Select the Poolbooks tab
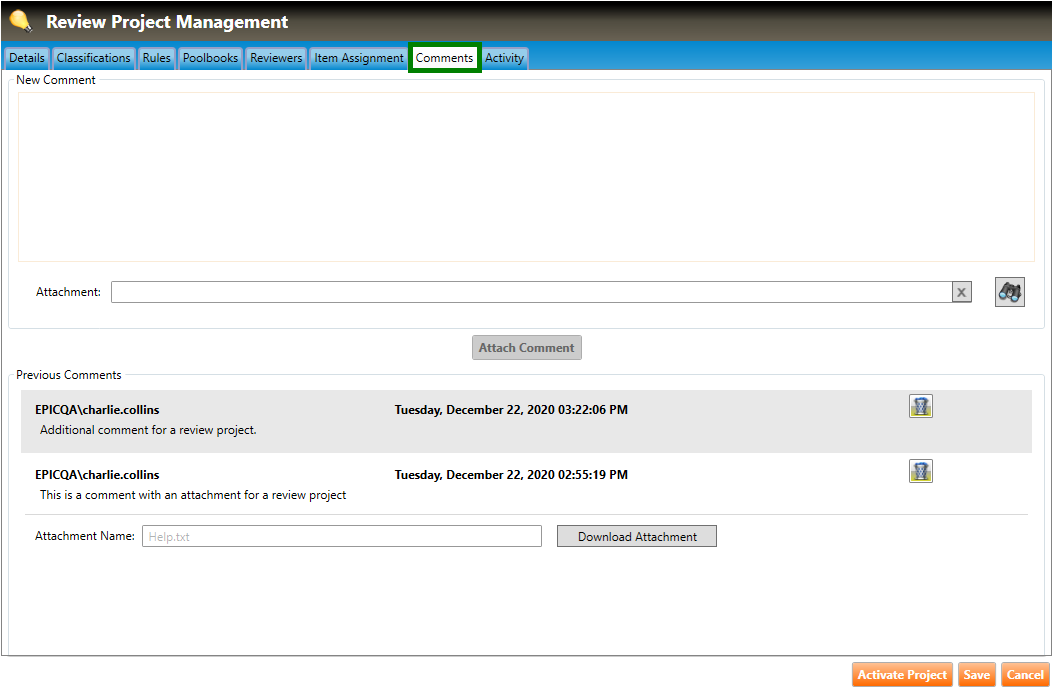Image resolution: width=1057 pixels, height=692 pixels. pos(210,58)
